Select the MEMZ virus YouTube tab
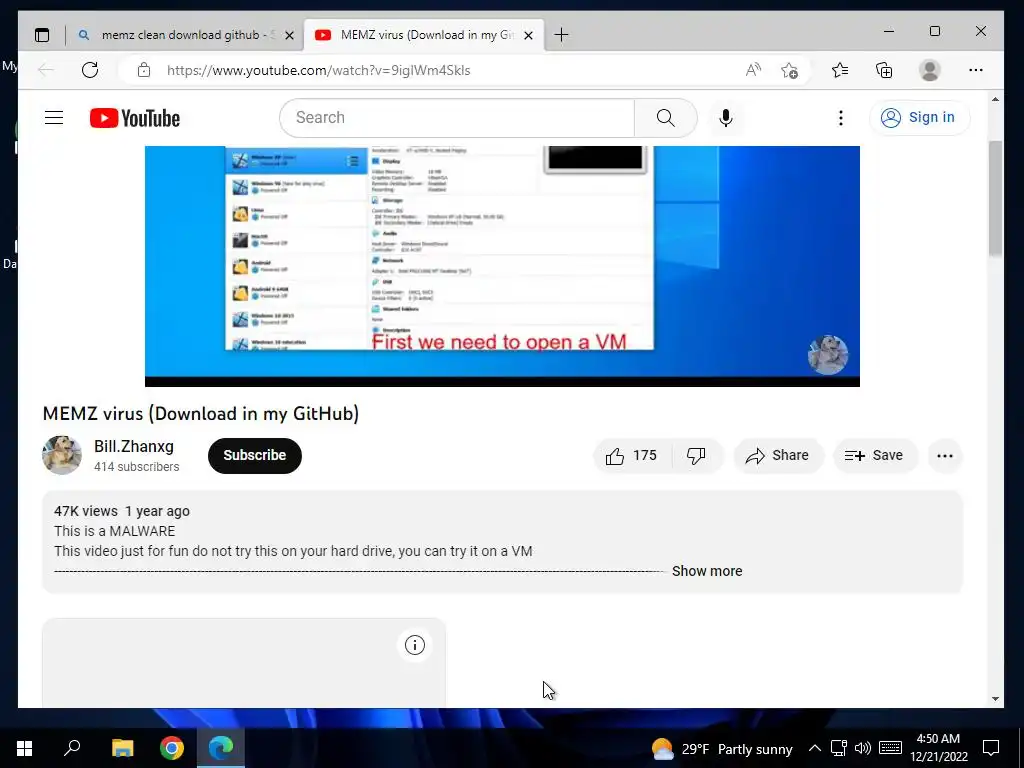1024x768 pixels. pyautogui.click(x=423, y=35)
